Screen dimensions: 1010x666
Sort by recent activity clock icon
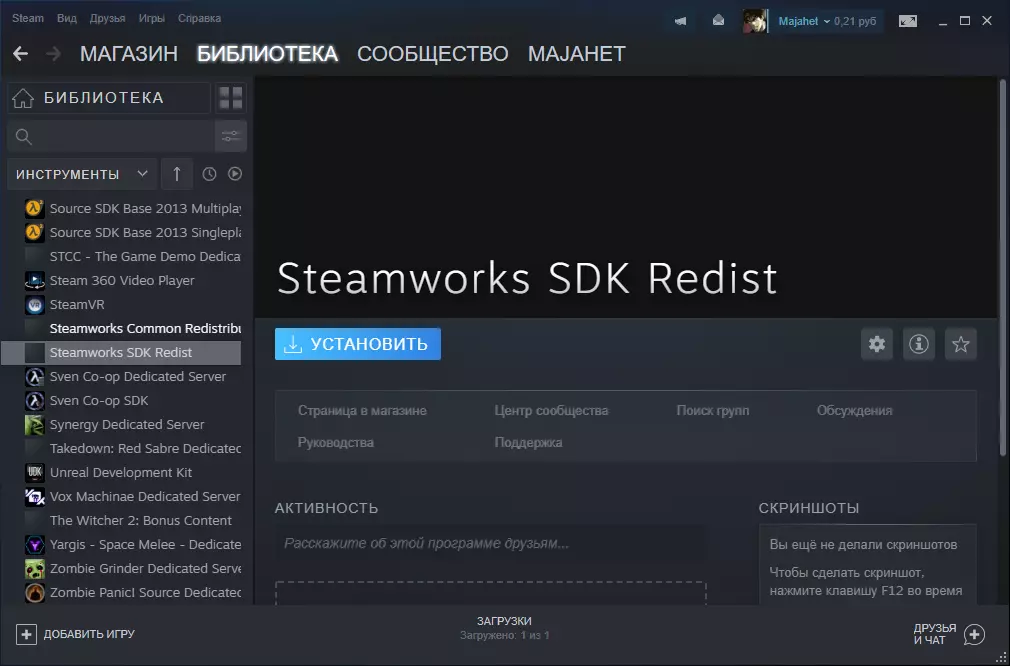click(209, 174)
